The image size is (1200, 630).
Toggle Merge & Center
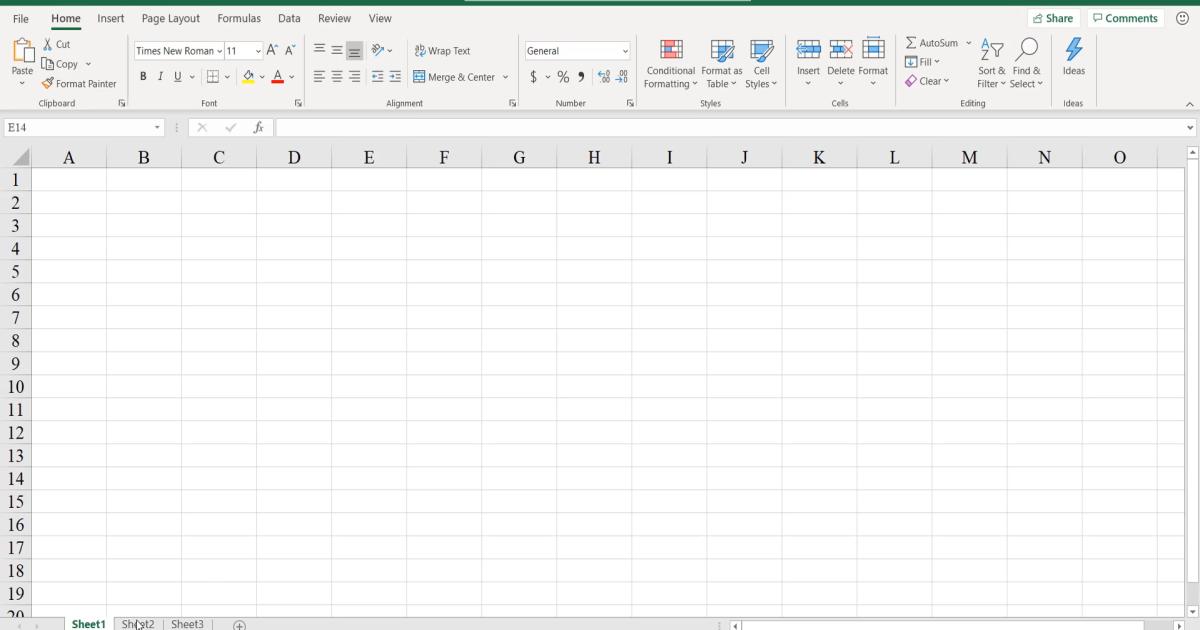click(455, 76)
